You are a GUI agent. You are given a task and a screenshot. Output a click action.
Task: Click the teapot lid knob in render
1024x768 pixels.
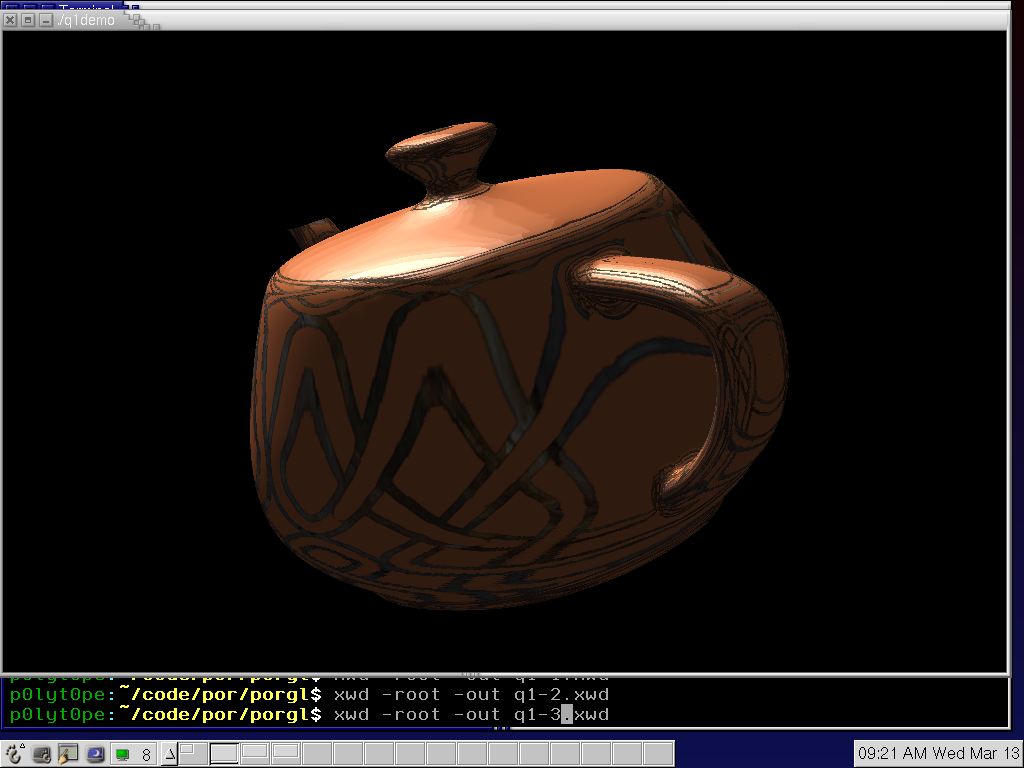442,147
